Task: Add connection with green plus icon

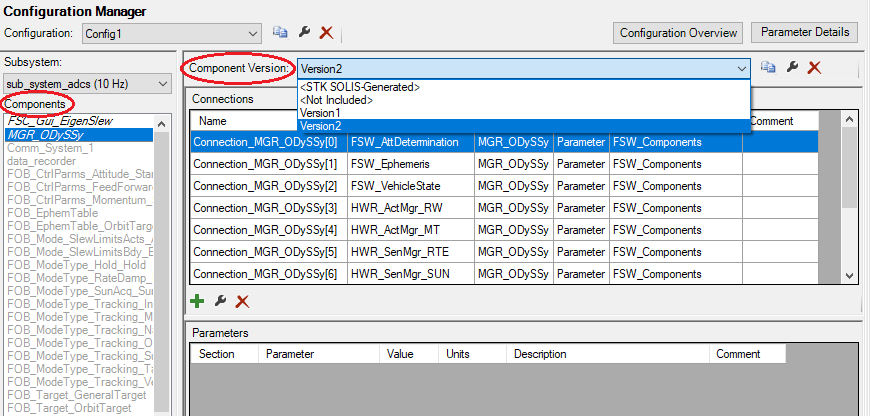Action: tap(197, 301)
